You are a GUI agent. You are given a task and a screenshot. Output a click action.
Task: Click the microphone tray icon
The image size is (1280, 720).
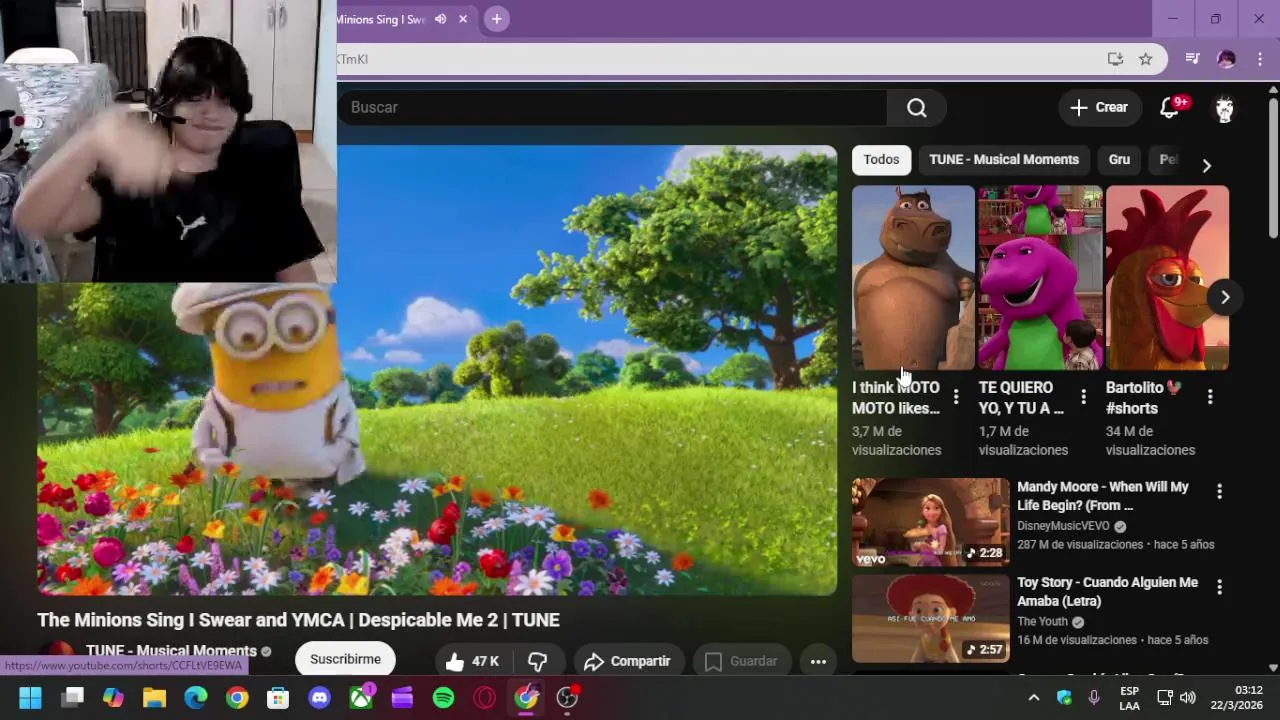(x=1094, y=698)
